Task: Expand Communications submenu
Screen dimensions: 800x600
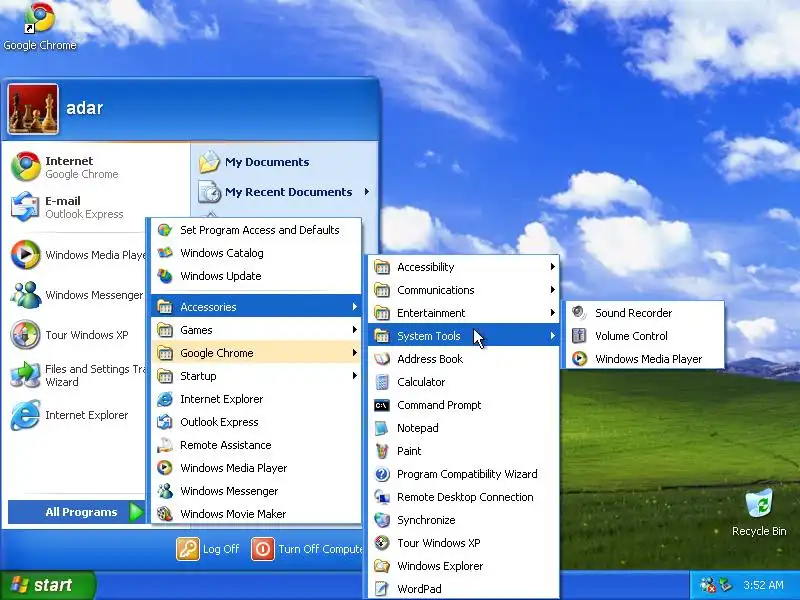Action: [x=464, y=290]
